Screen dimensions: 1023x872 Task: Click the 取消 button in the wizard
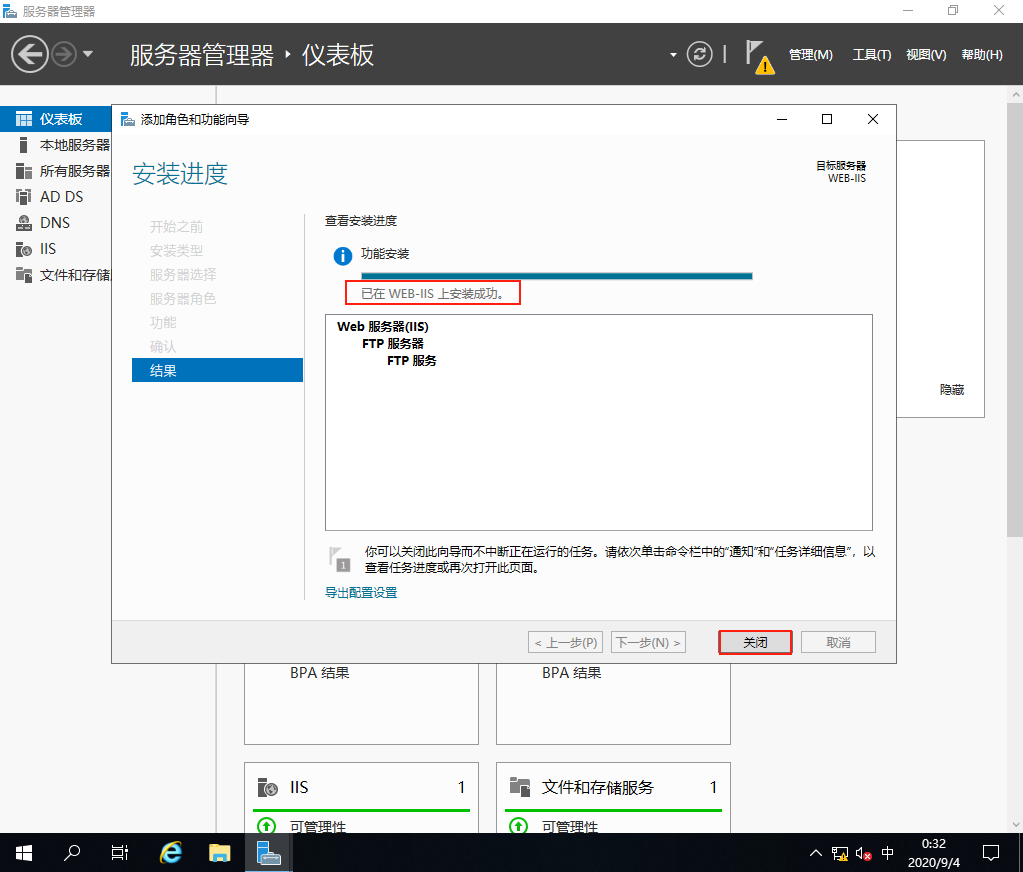[838, 642]
